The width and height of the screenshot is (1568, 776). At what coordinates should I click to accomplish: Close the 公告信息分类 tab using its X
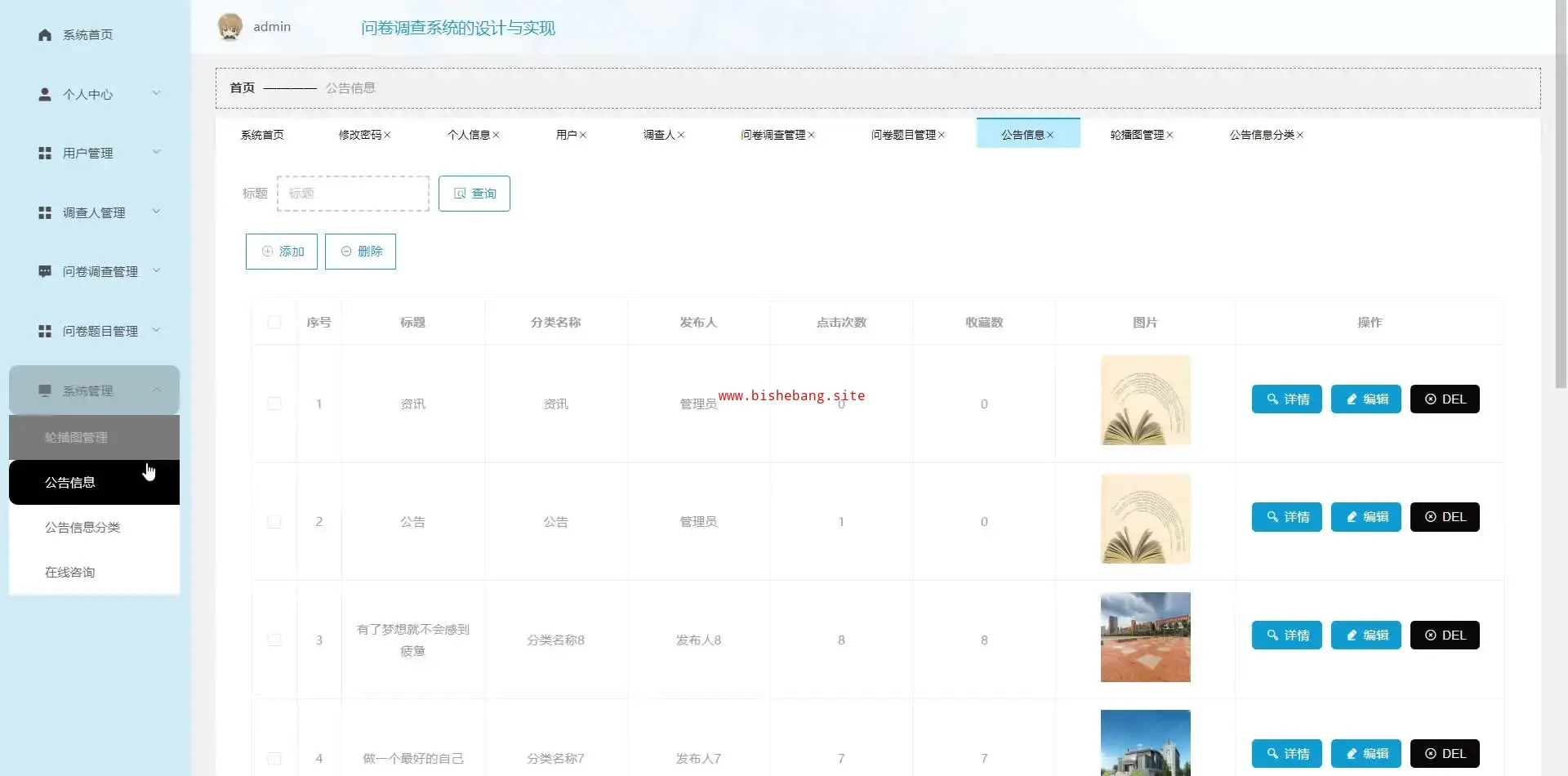(1300, 136)
